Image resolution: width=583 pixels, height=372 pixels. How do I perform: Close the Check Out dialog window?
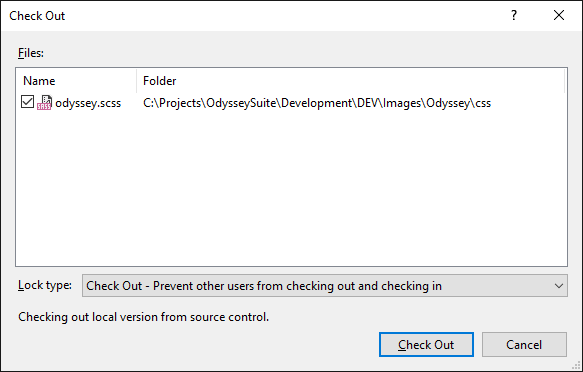559,16
